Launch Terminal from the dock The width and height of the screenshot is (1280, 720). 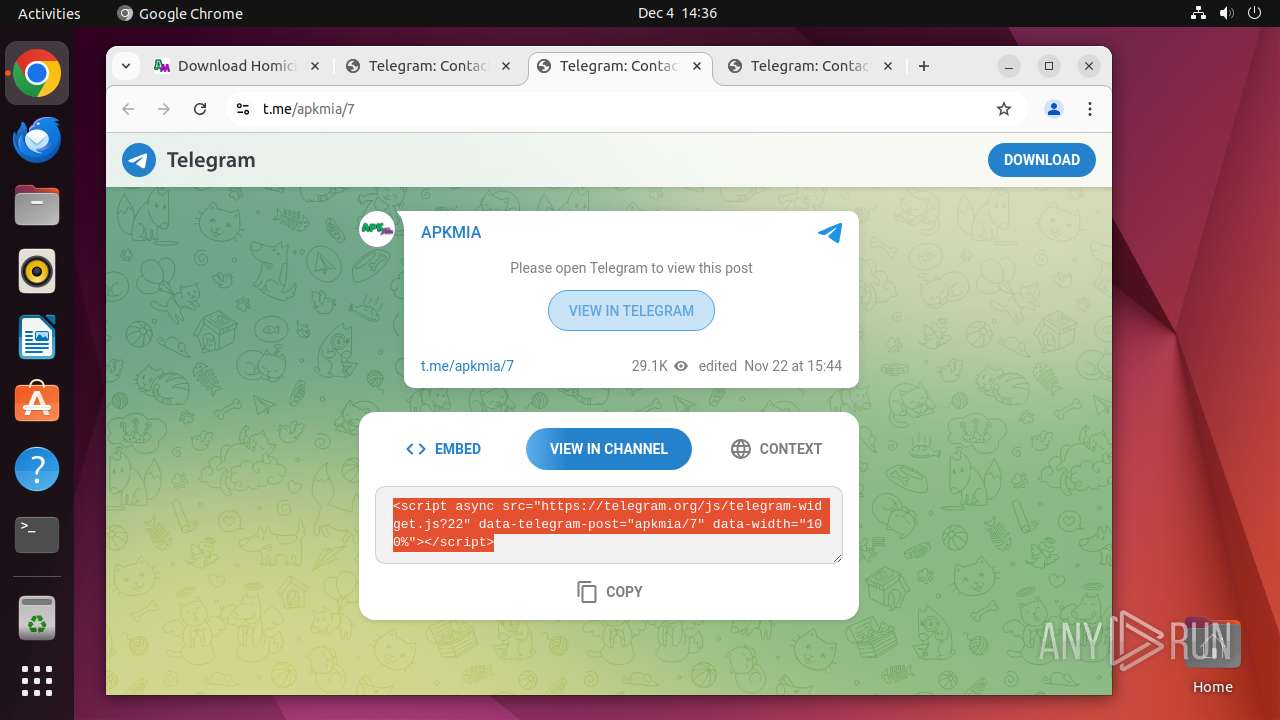point(37,535)
